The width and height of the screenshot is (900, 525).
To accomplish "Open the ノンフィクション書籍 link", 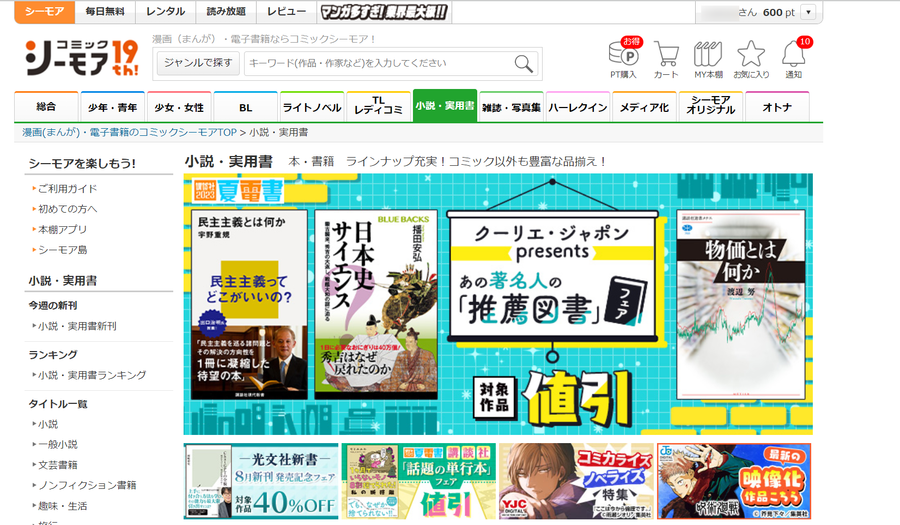I will coord(87,485).
